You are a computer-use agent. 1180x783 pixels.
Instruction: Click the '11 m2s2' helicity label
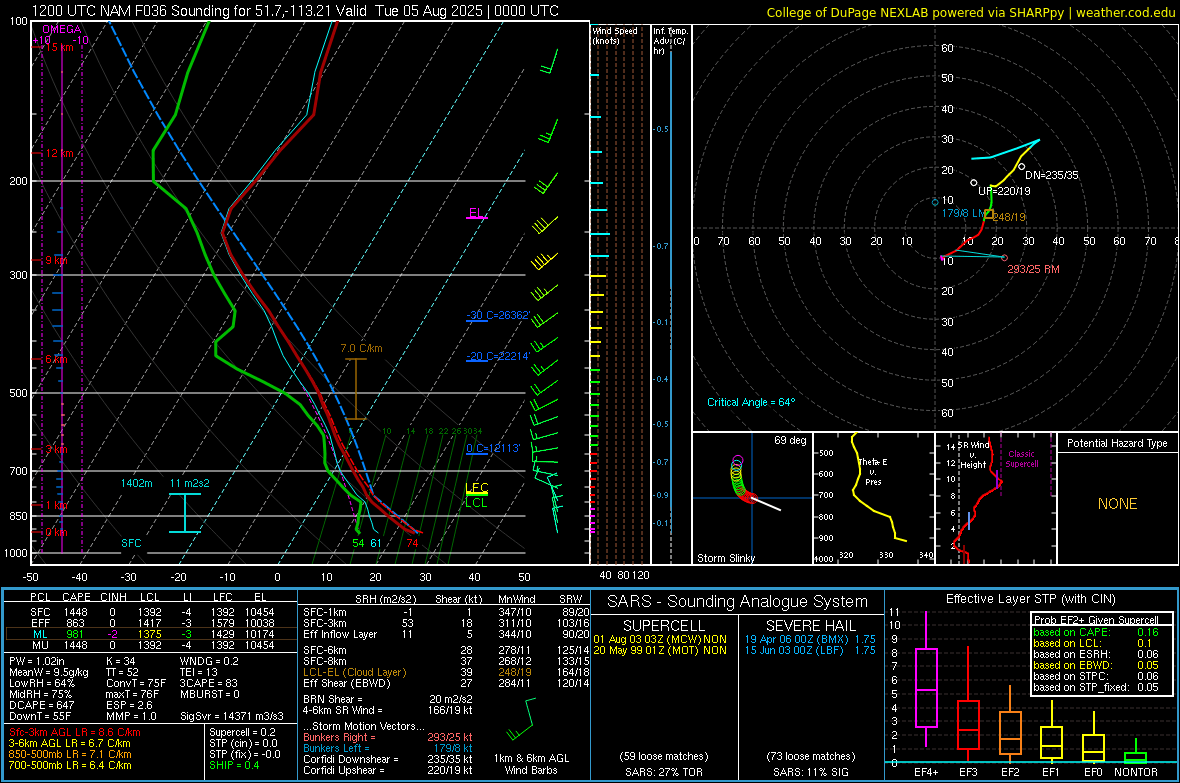click(190, 483)
